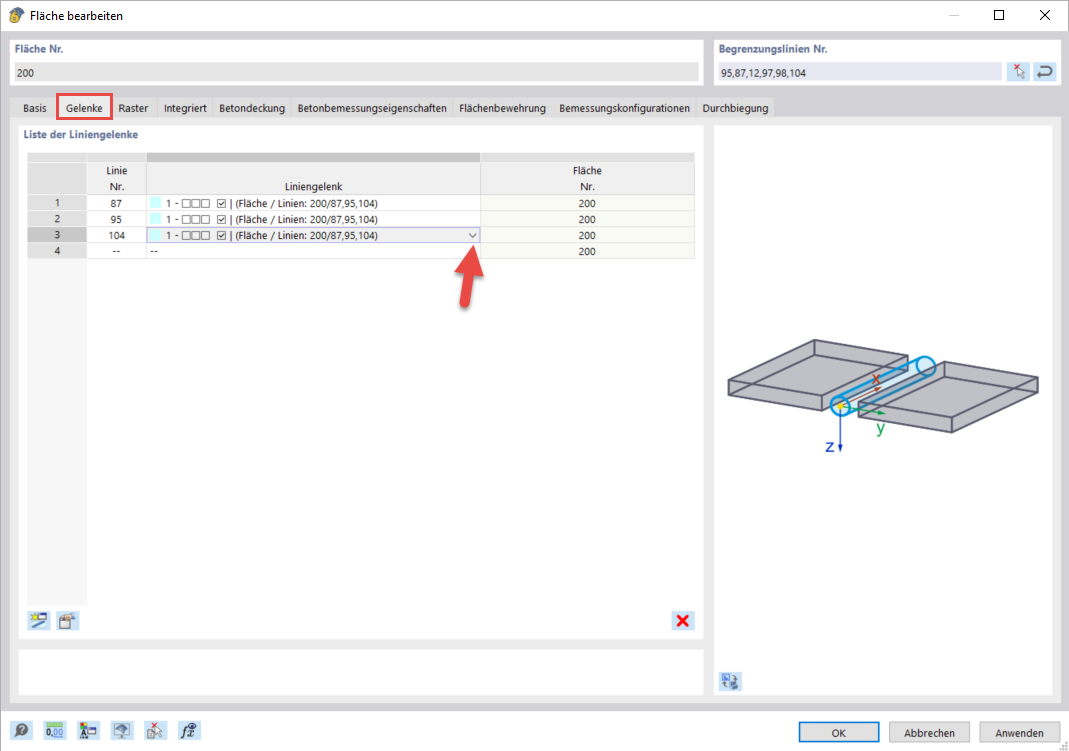Click the Anwenden button
The width and height of the screenshot is (1069, 751).
(1020, 731)
